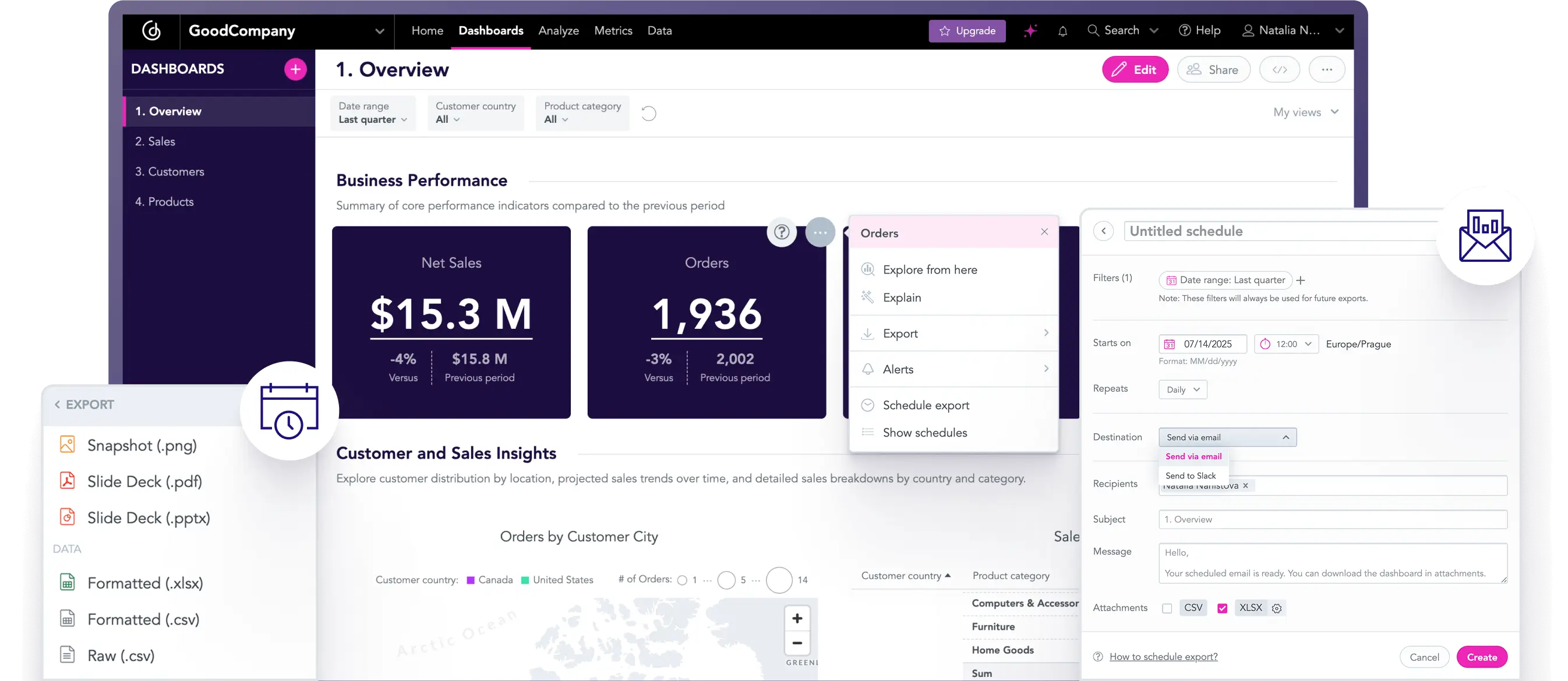The height and width of the screenshot is (681, 1568).
Task: Open the dashboard more options menu
Action: coord(1327,69)
